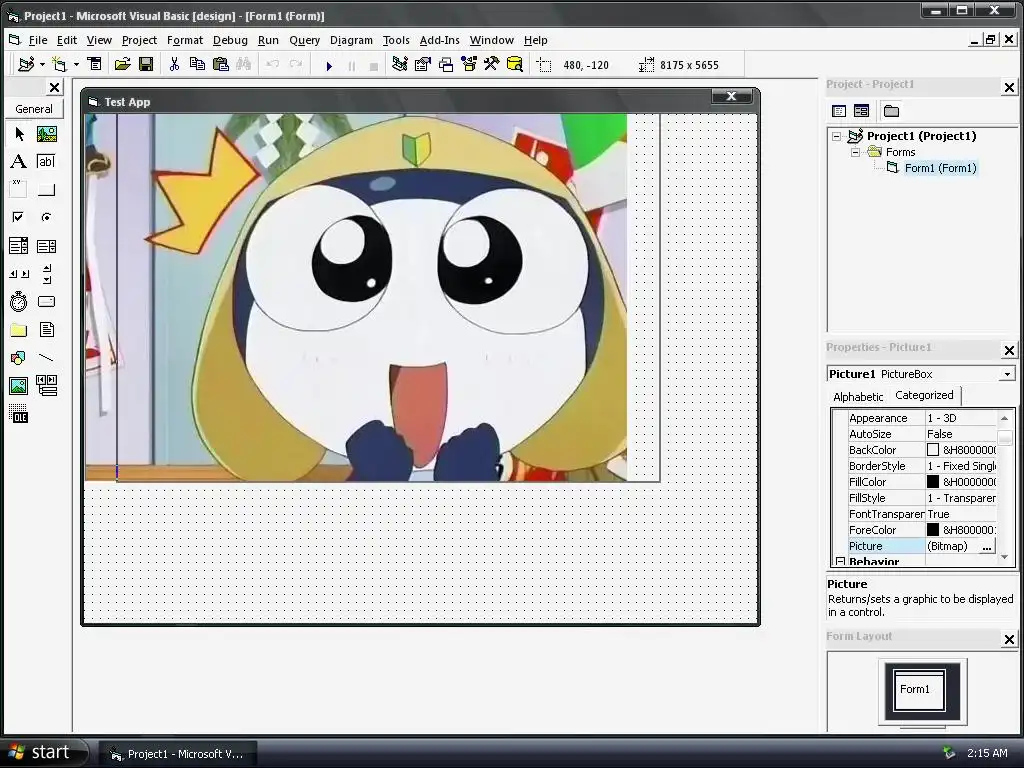Click View Code in Project panel
This screenshot has width=1024, height=768.
(839, 111)
